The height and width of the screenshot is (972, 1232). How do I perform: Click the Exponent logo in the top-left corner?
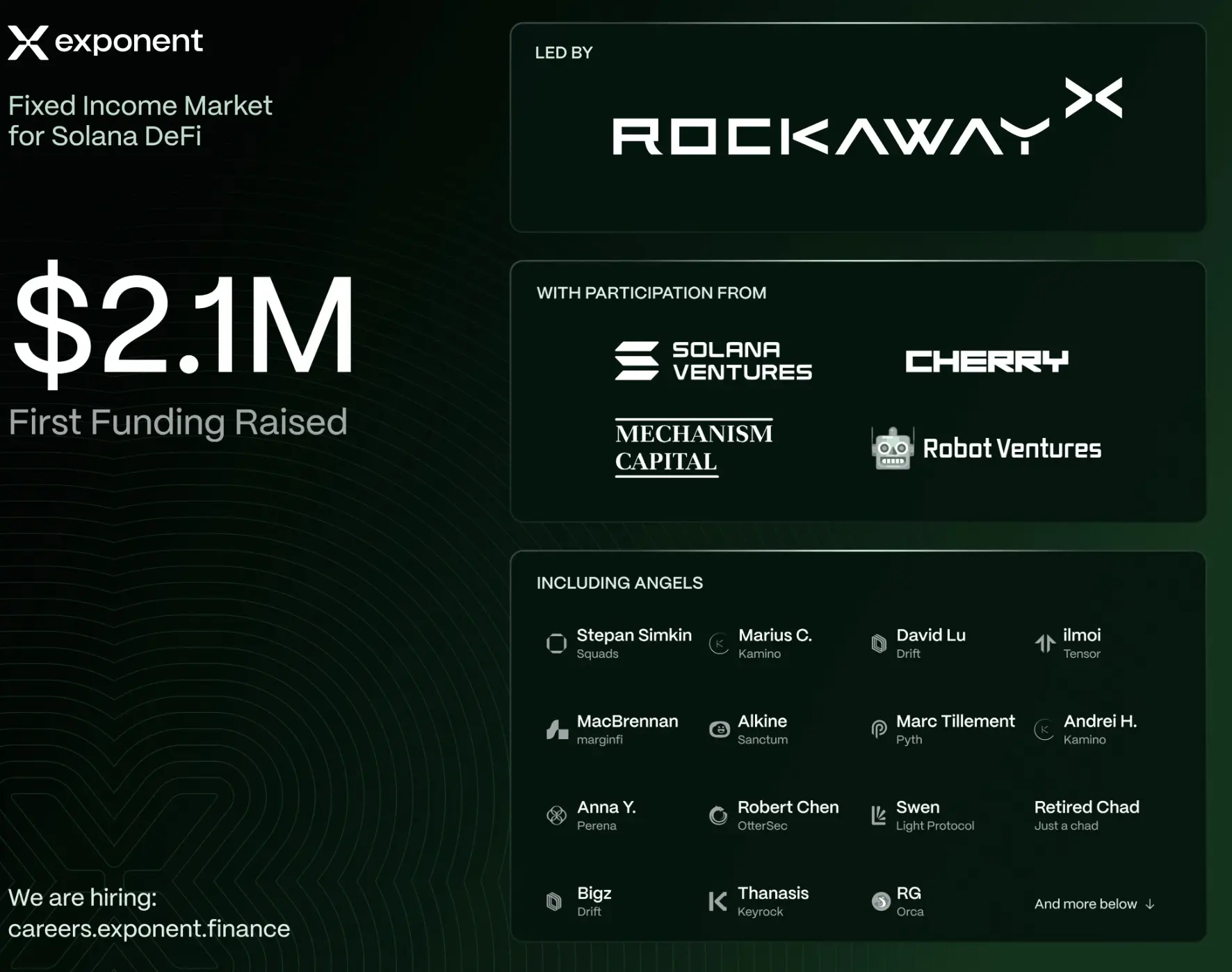pos(105,42)
